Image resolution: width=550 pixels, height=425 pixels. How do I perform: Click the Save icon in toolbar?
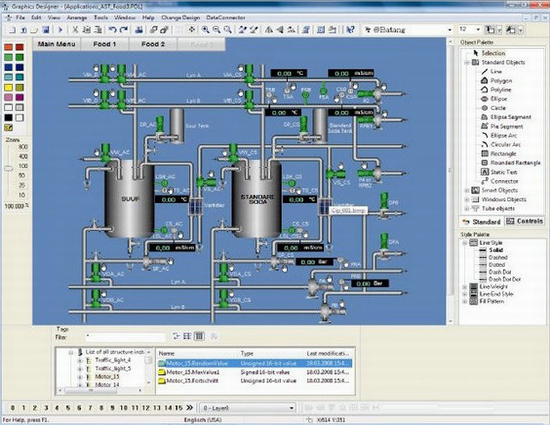[x=46, y=30]
